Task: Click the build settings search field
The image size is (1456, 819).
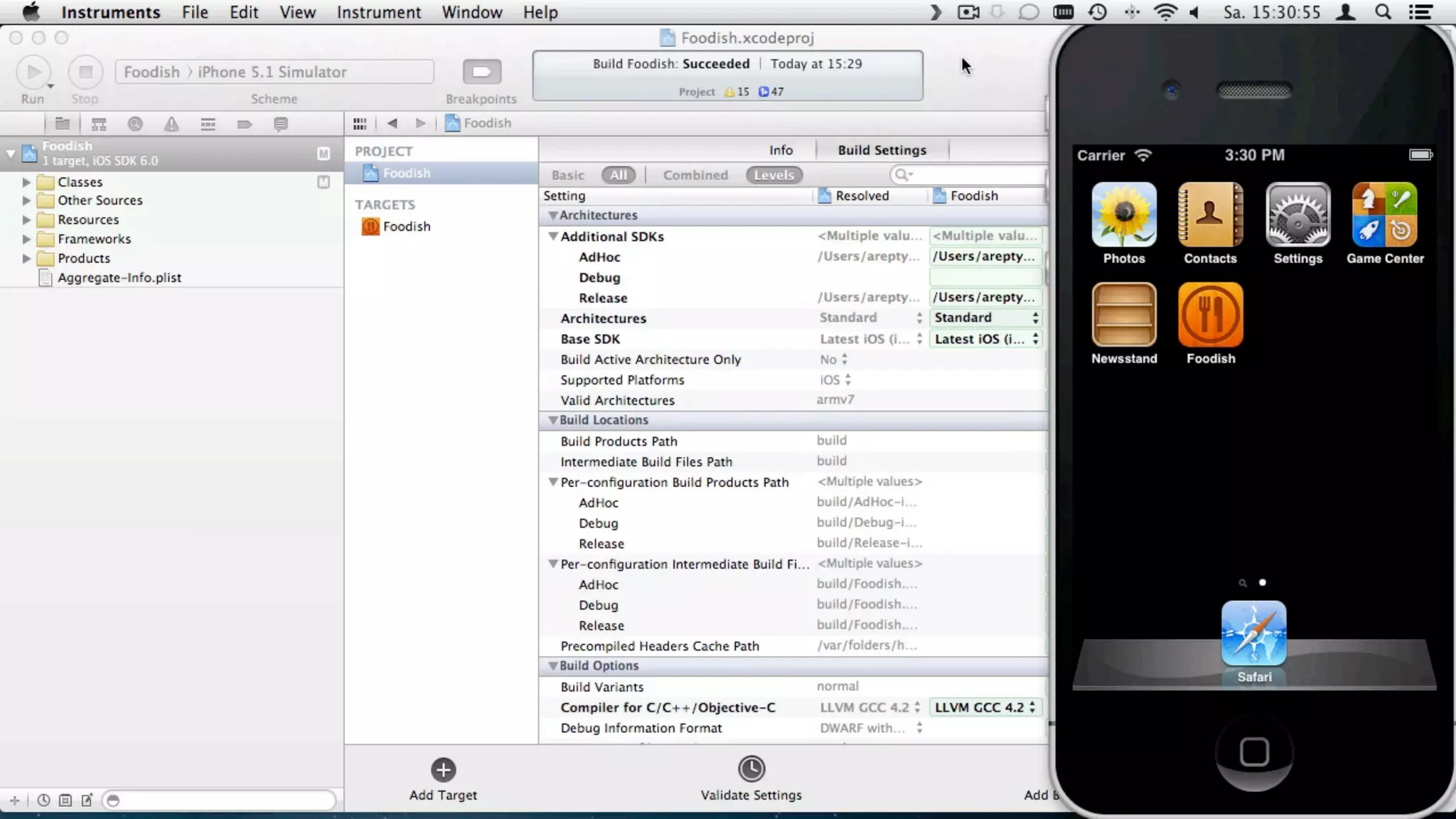Action: (974, 175)
